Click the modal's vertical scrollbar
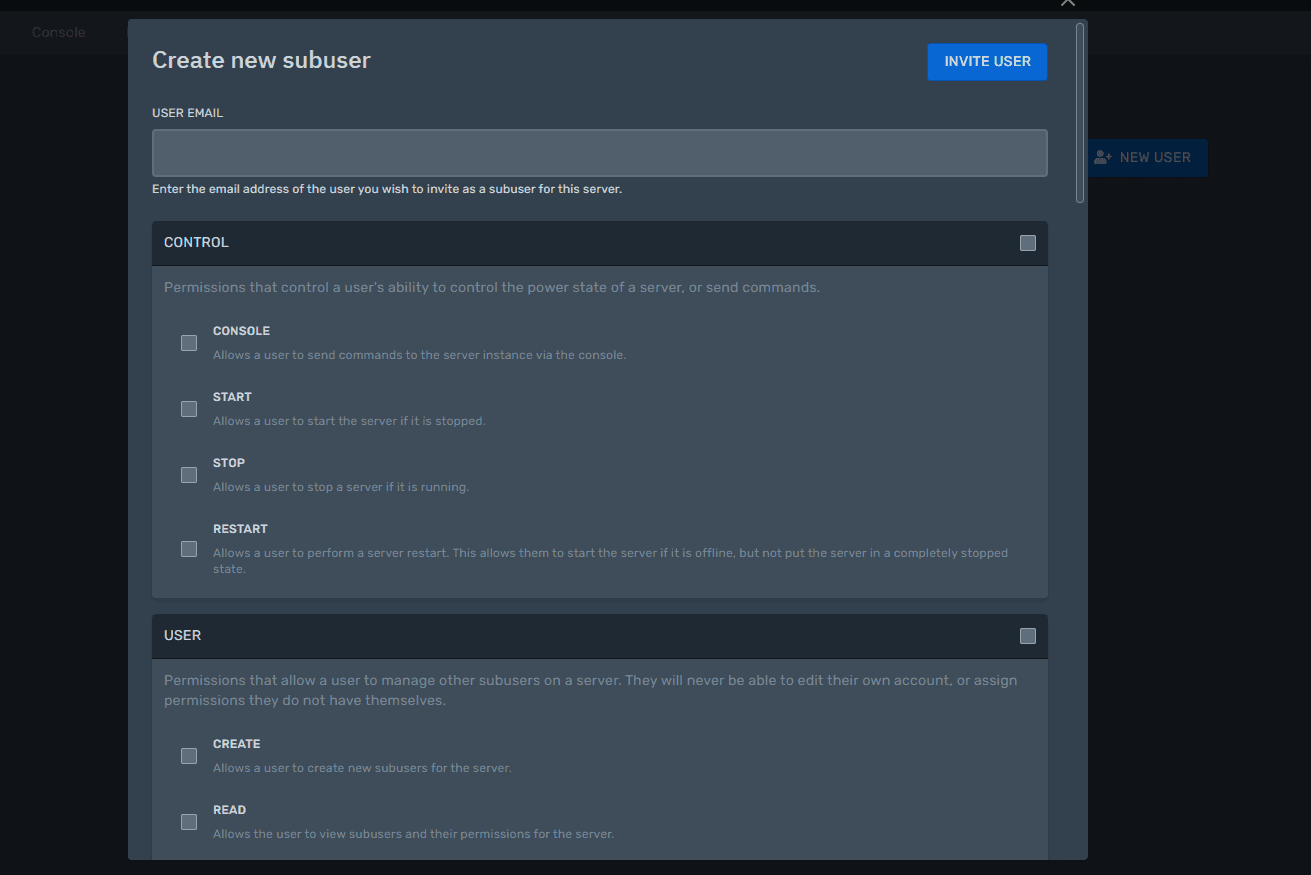Viewport: 1311px width, 875px height. (x=1080, y=112)
